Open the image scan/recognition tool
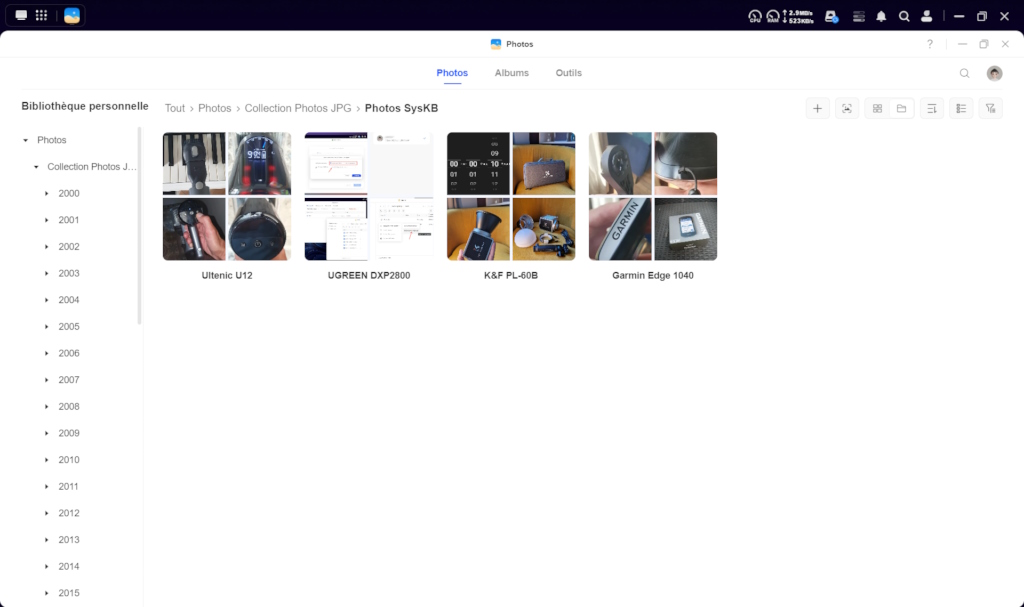The height and width of the screenshot is (607, 1024). click(x=847, y=108)
